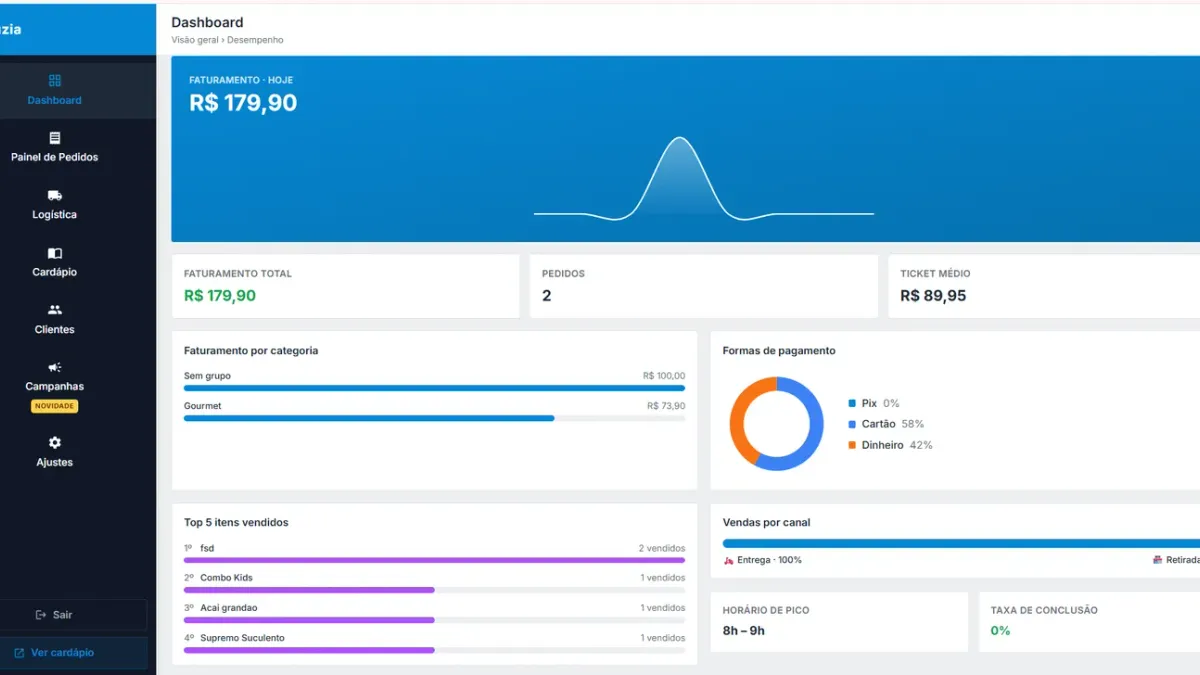Click the green R$ 179,90 total revenue
The image size is (1200, 675).
[x=220, y=296]
